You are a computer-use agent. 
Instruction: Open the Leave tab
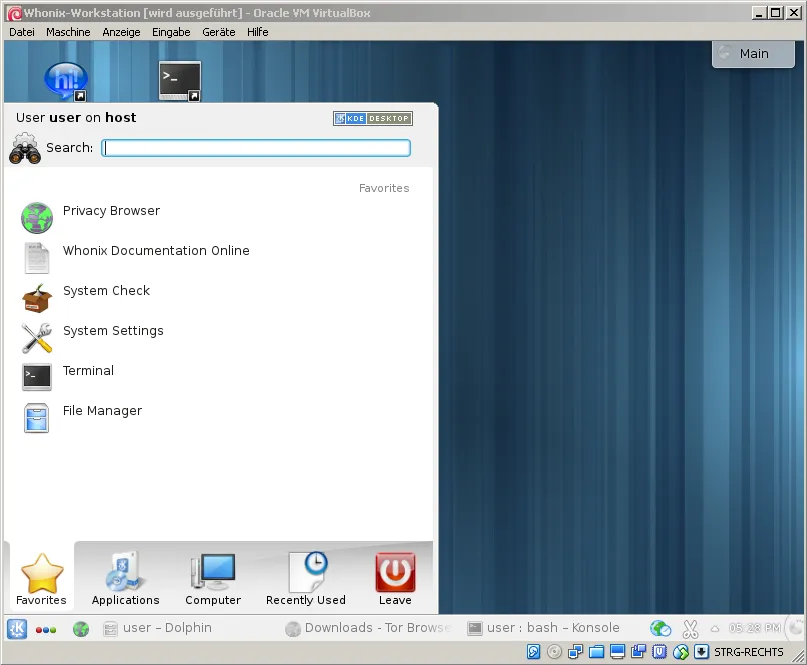click(x=395, y=579)
